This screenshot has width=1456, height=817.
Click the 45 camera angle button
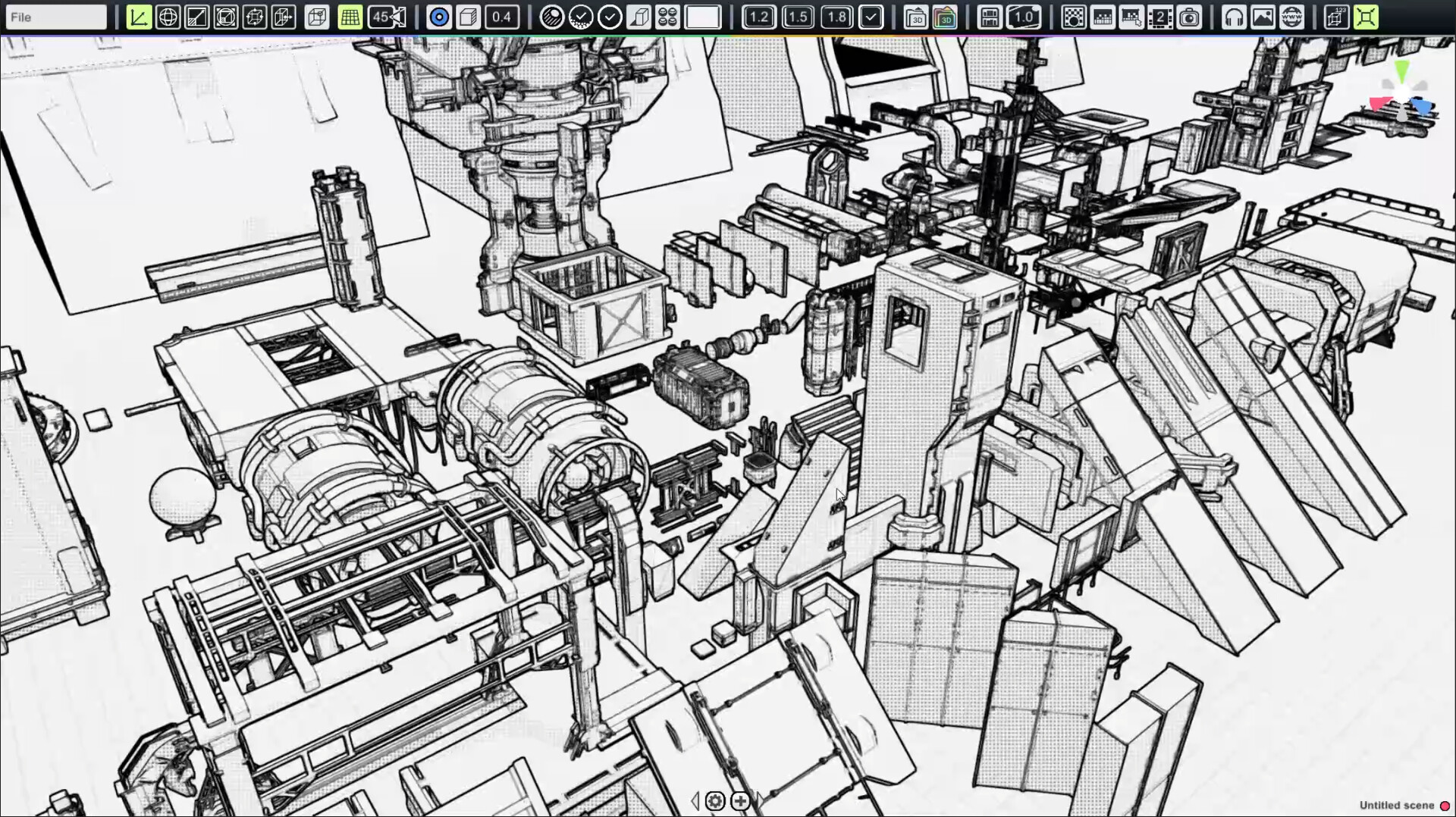tap(387, 17)
